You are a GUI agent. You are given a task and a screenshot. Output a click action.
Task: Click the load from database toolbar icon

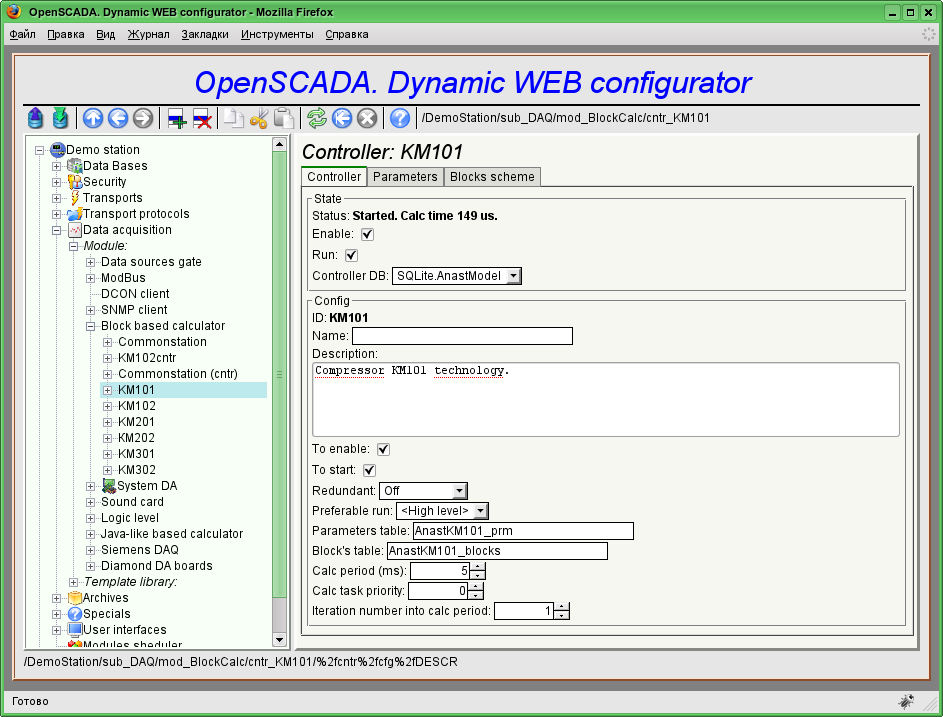35,118
